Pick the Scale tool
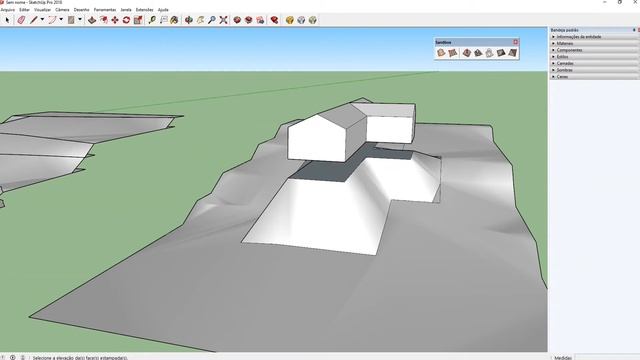This screenshot has height=360, width=640. click(x=138, y=20)
